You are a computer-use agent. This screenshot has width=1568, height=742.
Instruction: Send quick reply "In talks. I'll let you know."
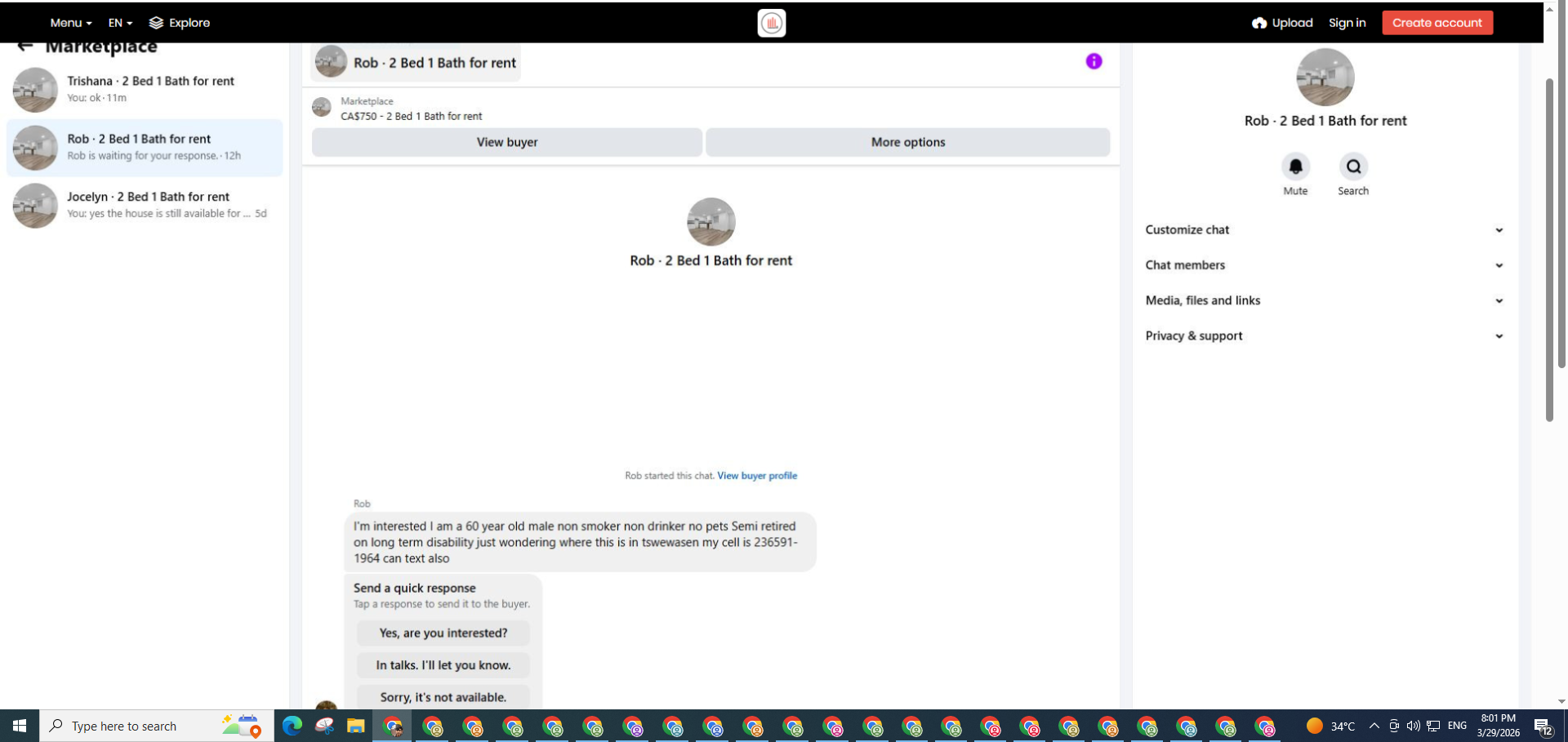[x=443, y=665]
